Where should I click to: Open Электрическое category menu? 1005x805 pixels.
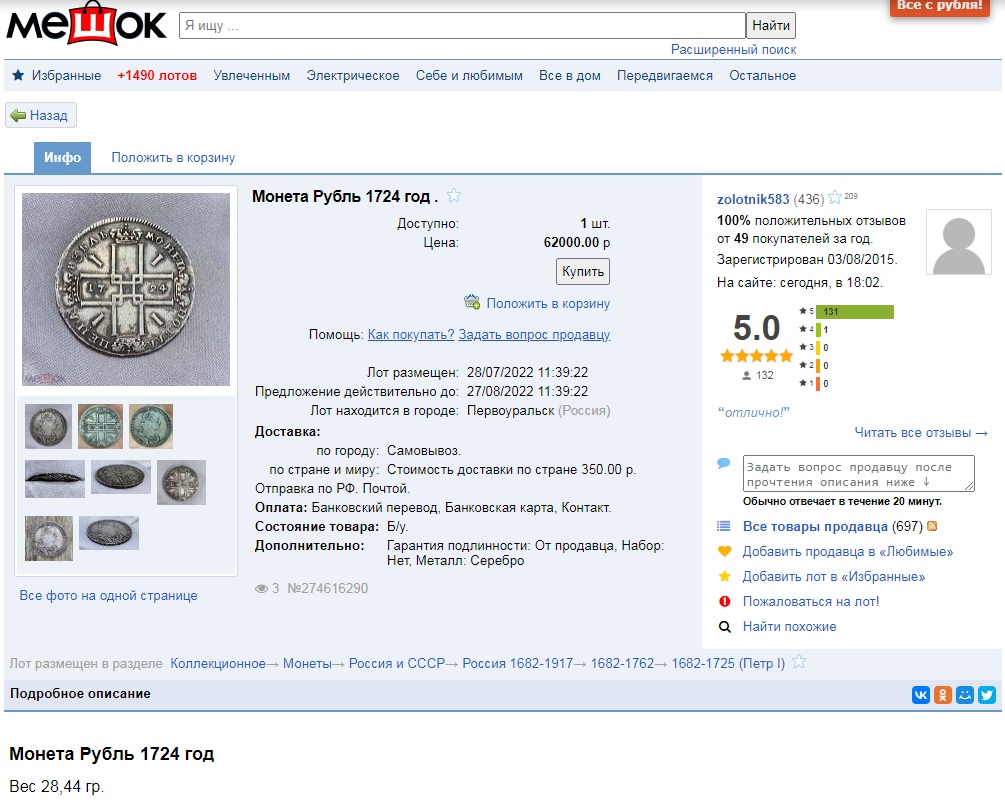coord(352,76)
